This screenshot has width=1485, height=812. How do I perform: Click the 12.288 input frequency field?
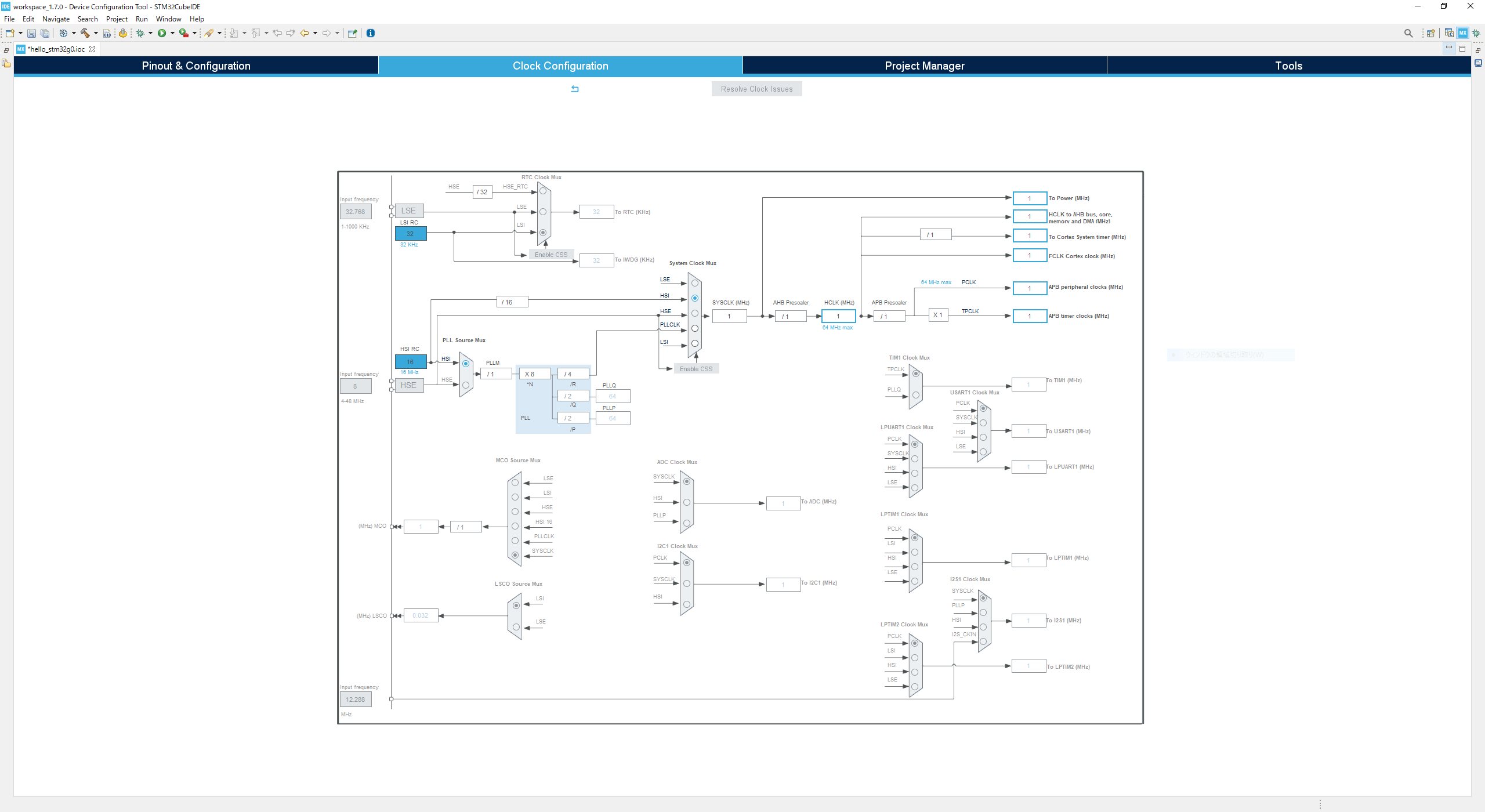point(356,699)
